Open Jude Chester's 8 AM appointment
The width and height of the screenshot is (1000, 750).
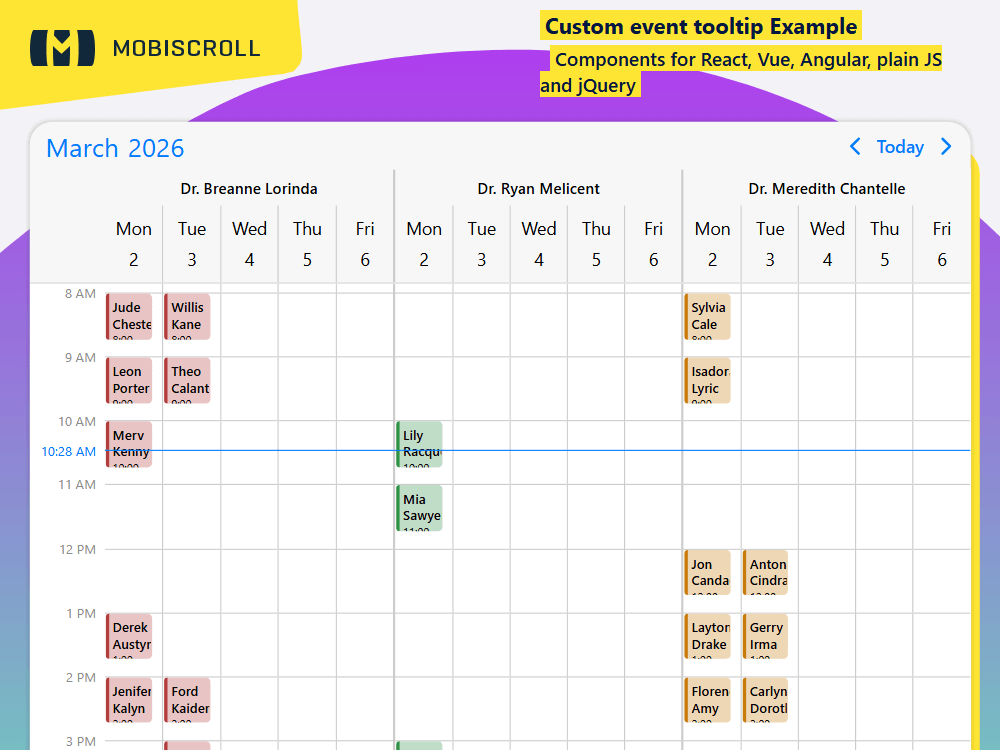[x=129, y=316]
